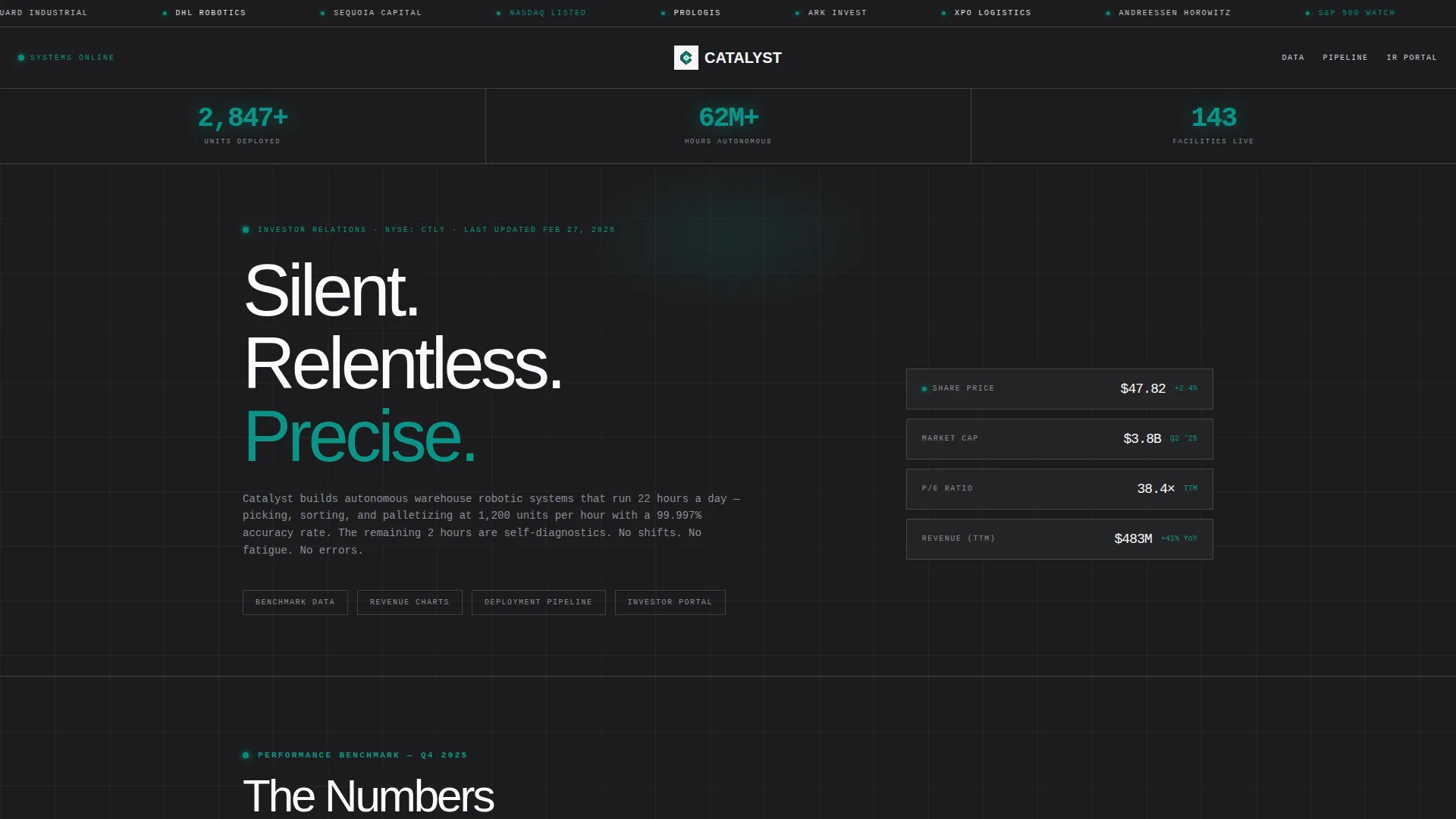Click the Deployment Pipeline button
Screen dimensions: 1456x819
click(538, 602)
